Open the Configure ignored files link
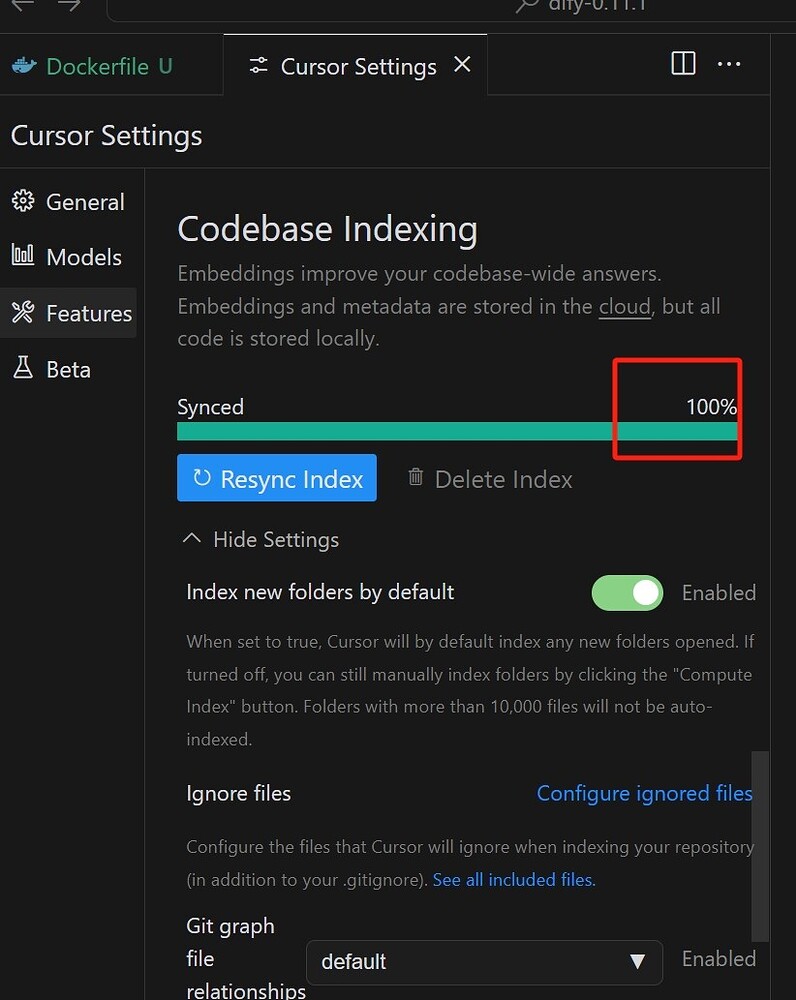The width and height of the screenshot is (796, 1000). pos(644,793)
